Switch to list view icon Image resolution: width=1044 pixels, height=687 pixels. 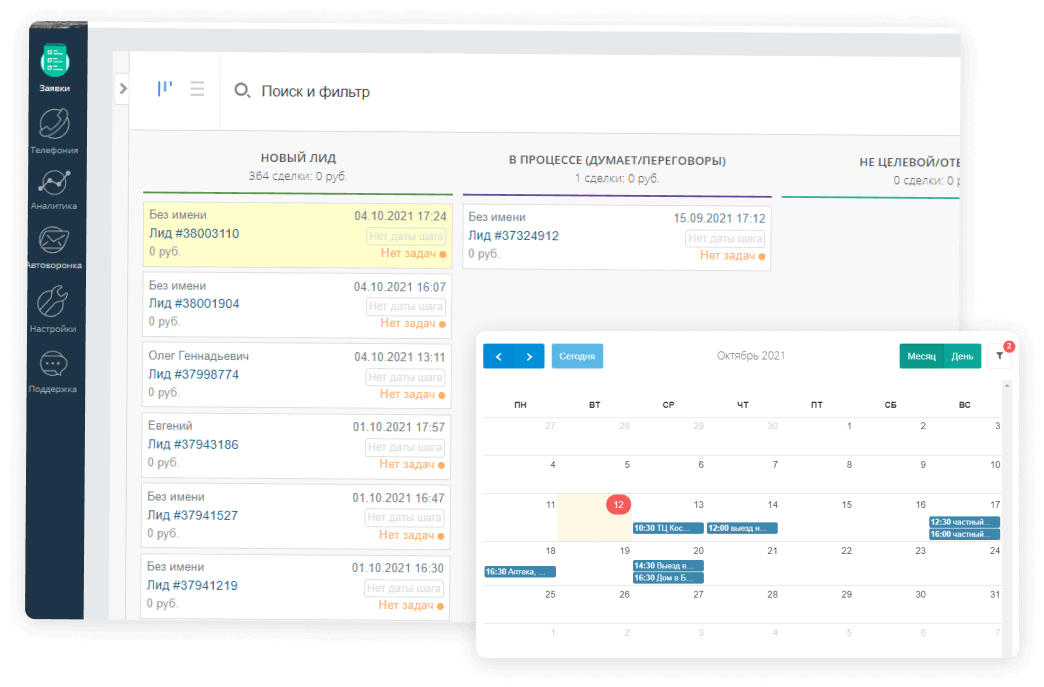point(197,89)
